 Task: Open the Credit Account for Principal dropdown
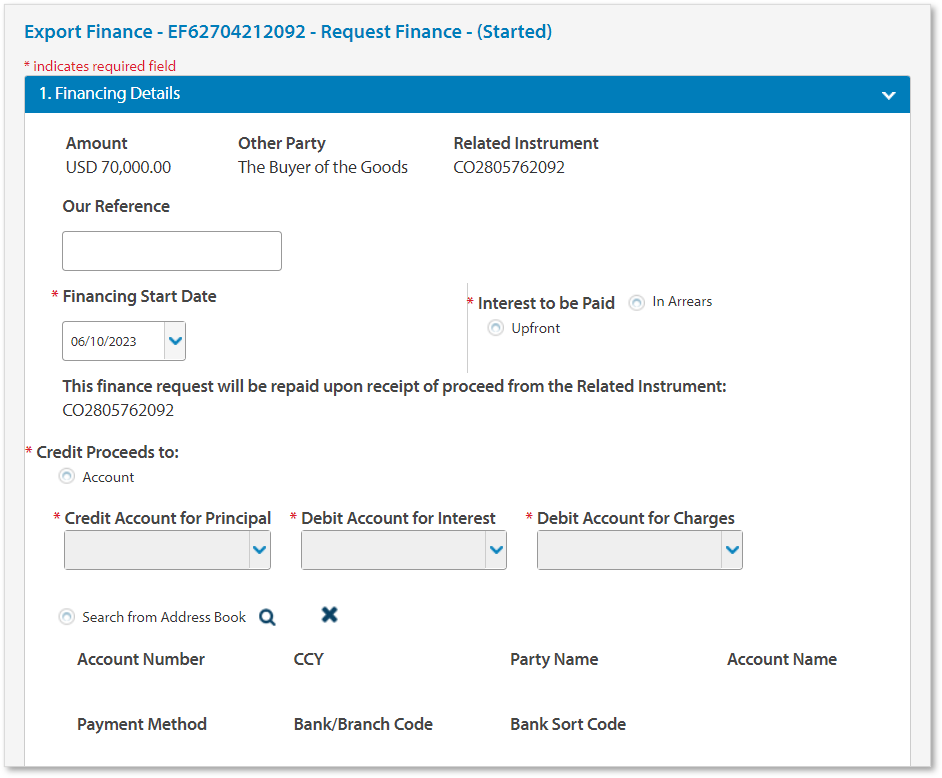(x=256, y=549)
